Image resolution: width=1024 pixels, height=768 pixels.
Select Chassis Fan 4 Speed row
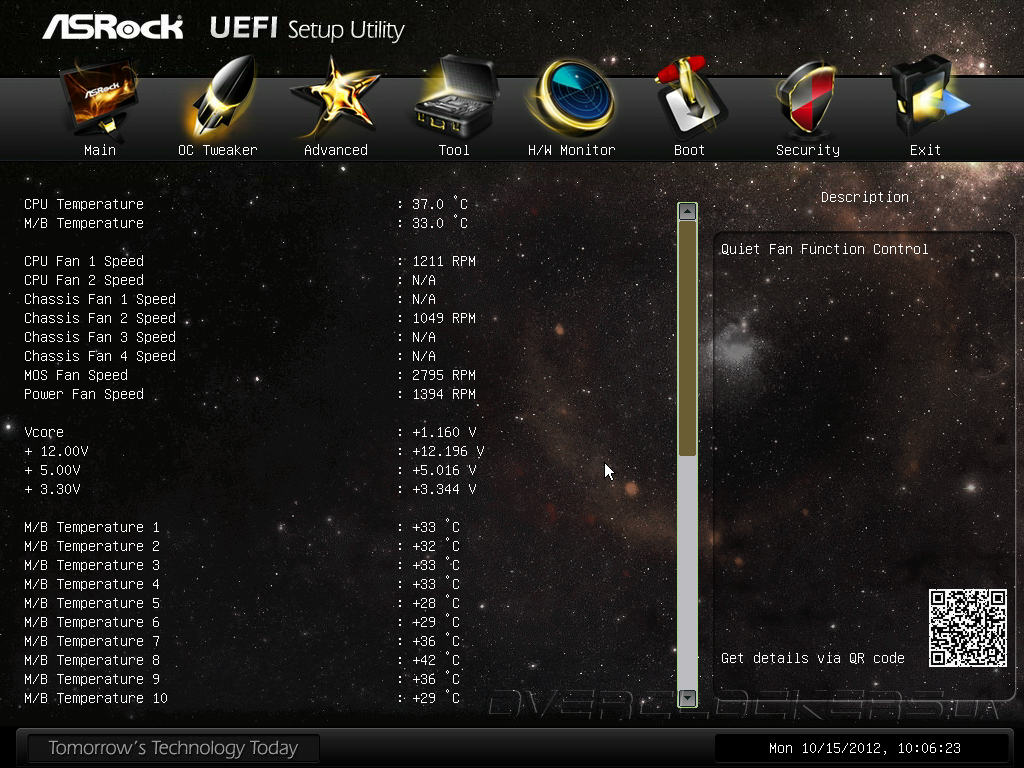tap(230, 356)
